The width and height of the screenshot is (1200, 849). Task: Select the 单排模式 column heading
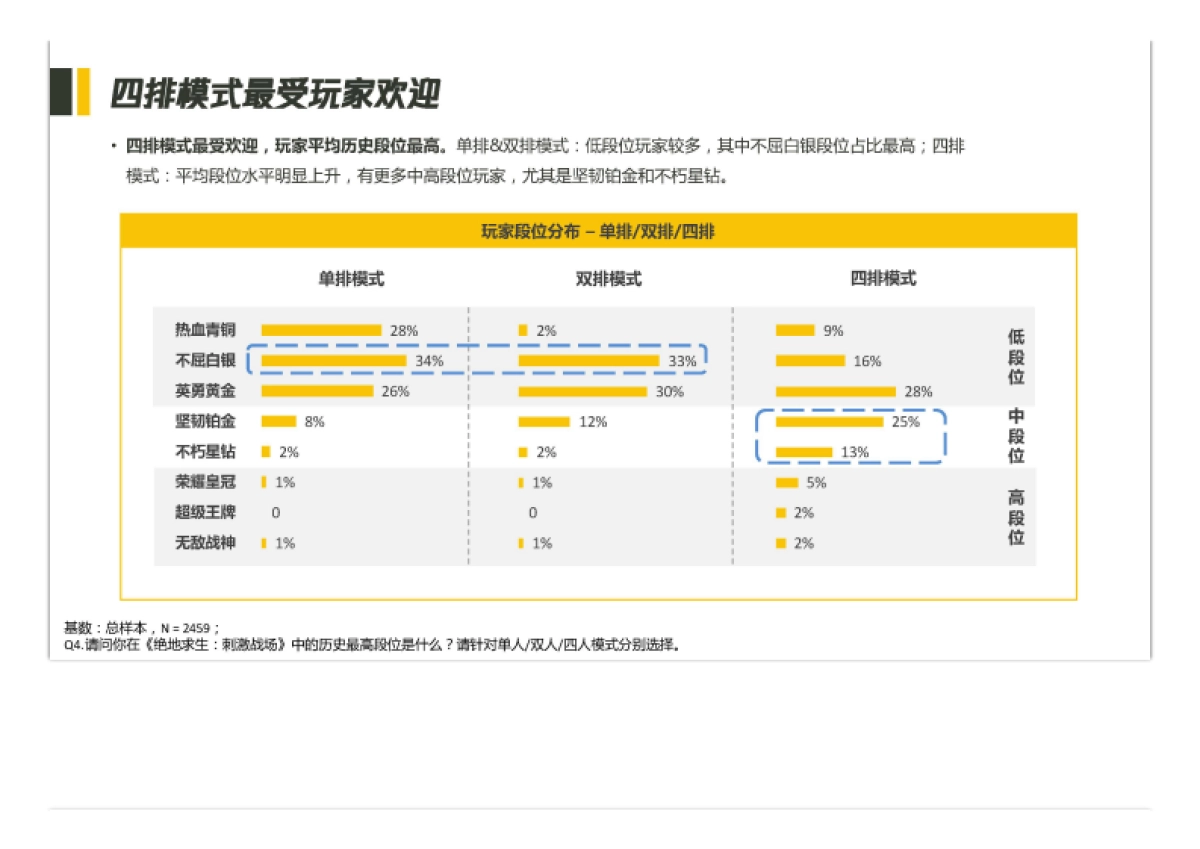pyautogui.click(x=351, y=279)
